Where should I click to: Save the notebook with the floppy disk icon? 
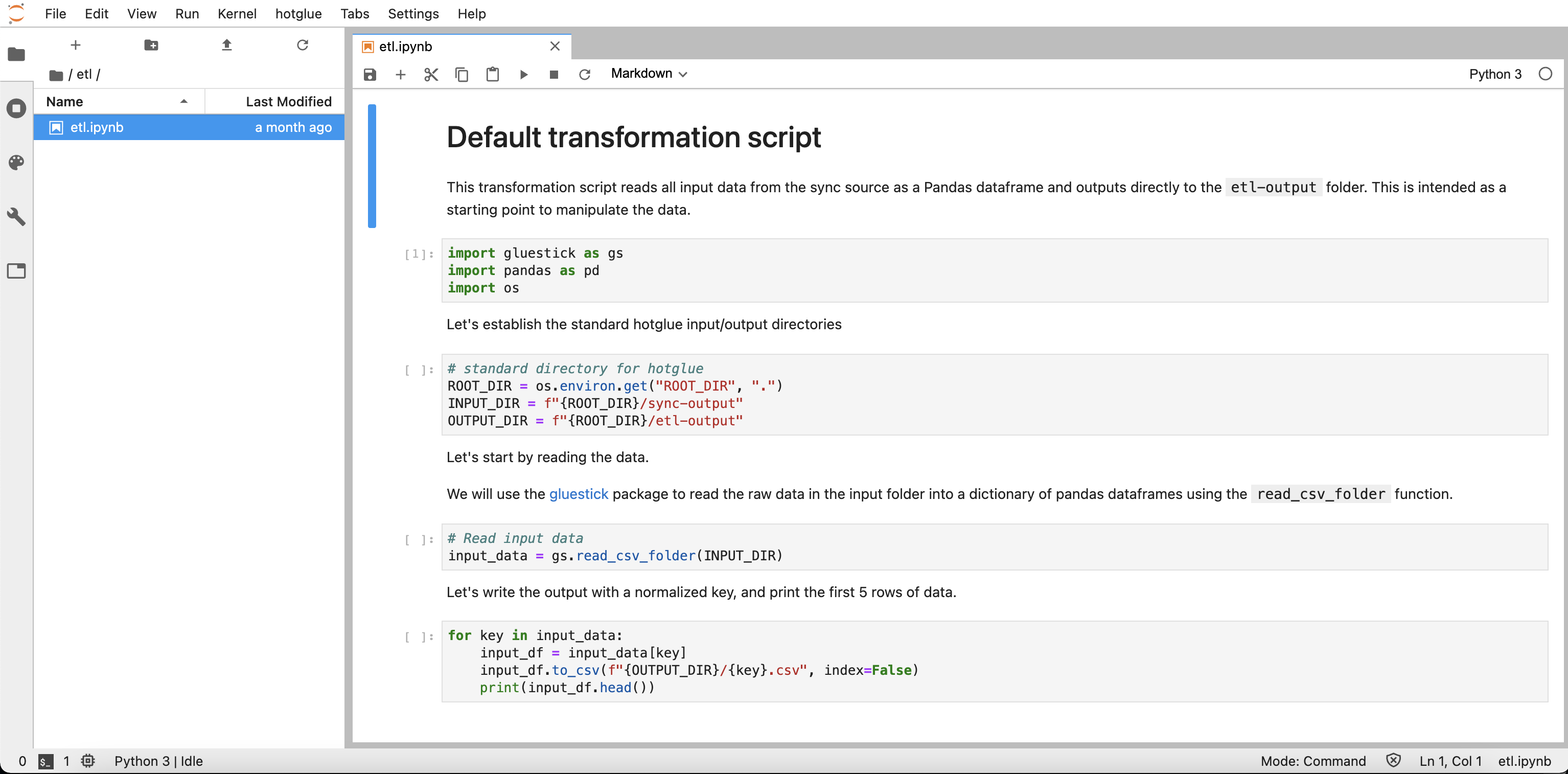point(370,74)
